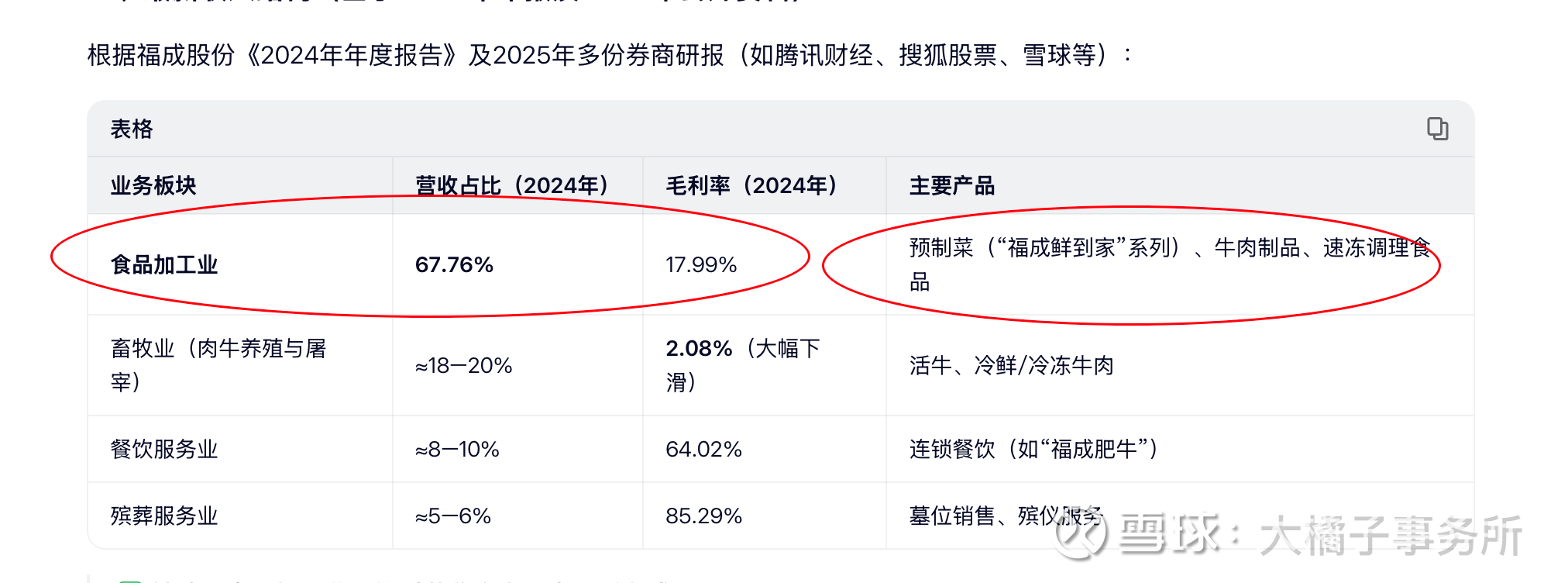Click the 67.76% revenue share cell
Screen dimensions: 1568x583
pos(454,265)
